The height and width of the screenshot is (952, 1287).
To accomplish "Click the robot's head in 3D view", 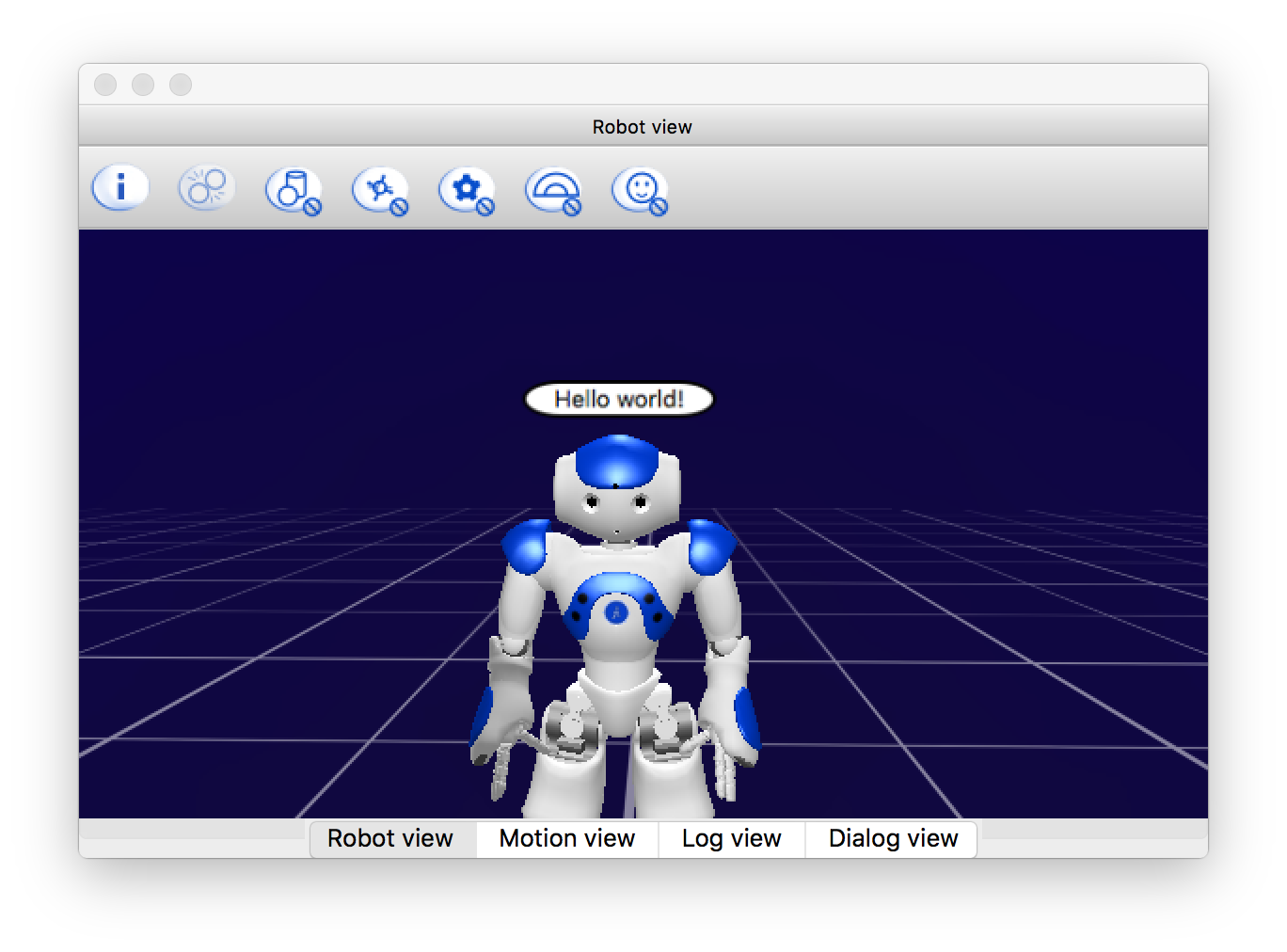I will coord(616,487).
